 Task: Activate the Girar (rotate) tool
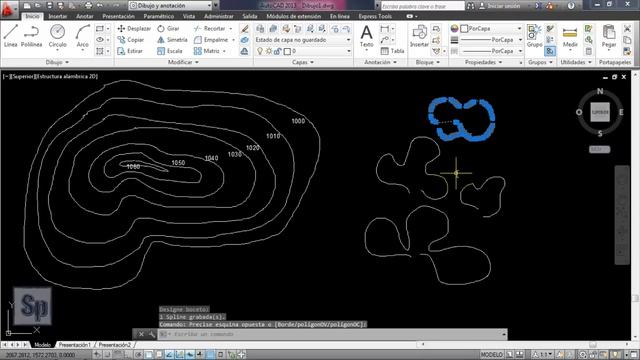(169, 29)
